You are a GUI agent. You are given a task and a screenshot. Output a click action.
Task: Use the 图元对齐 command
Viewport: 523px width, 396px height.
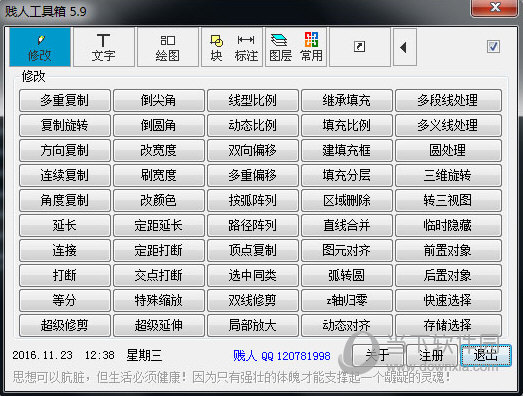pyautogui.click(x=347, y=250)
